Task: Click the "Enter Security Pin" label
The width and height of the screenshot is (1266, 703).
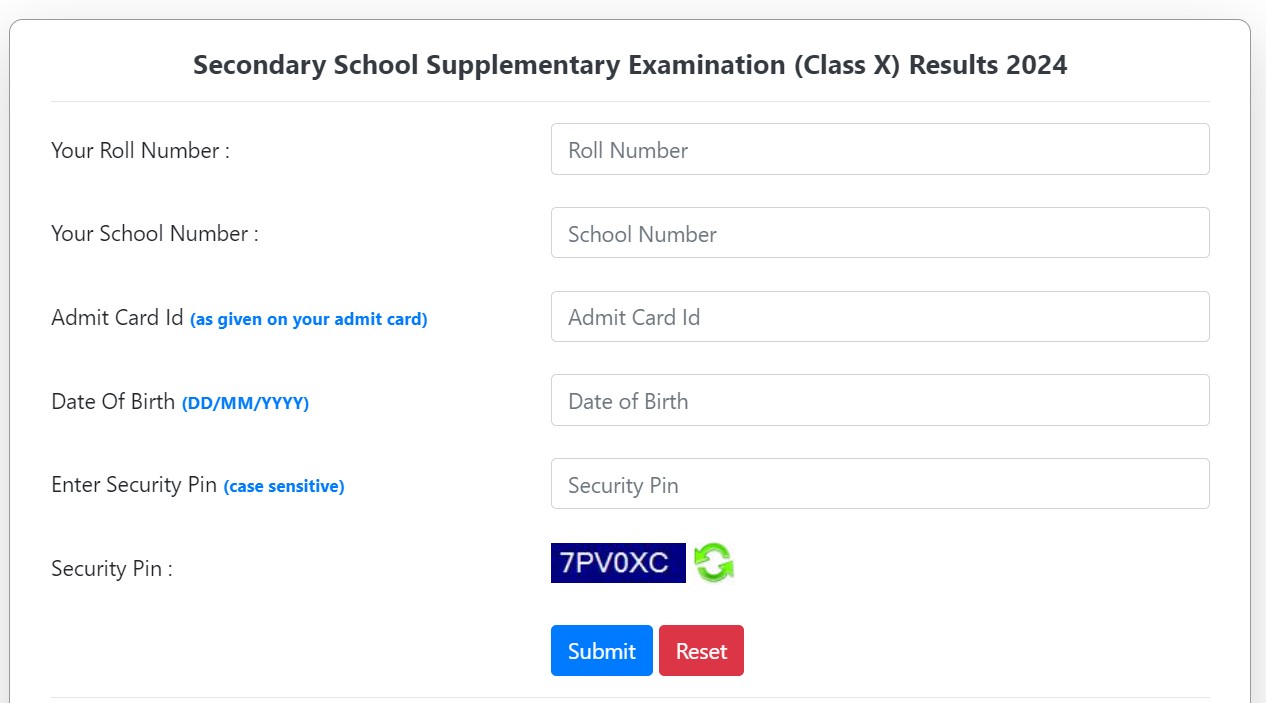Action: [x=134, y=485]
